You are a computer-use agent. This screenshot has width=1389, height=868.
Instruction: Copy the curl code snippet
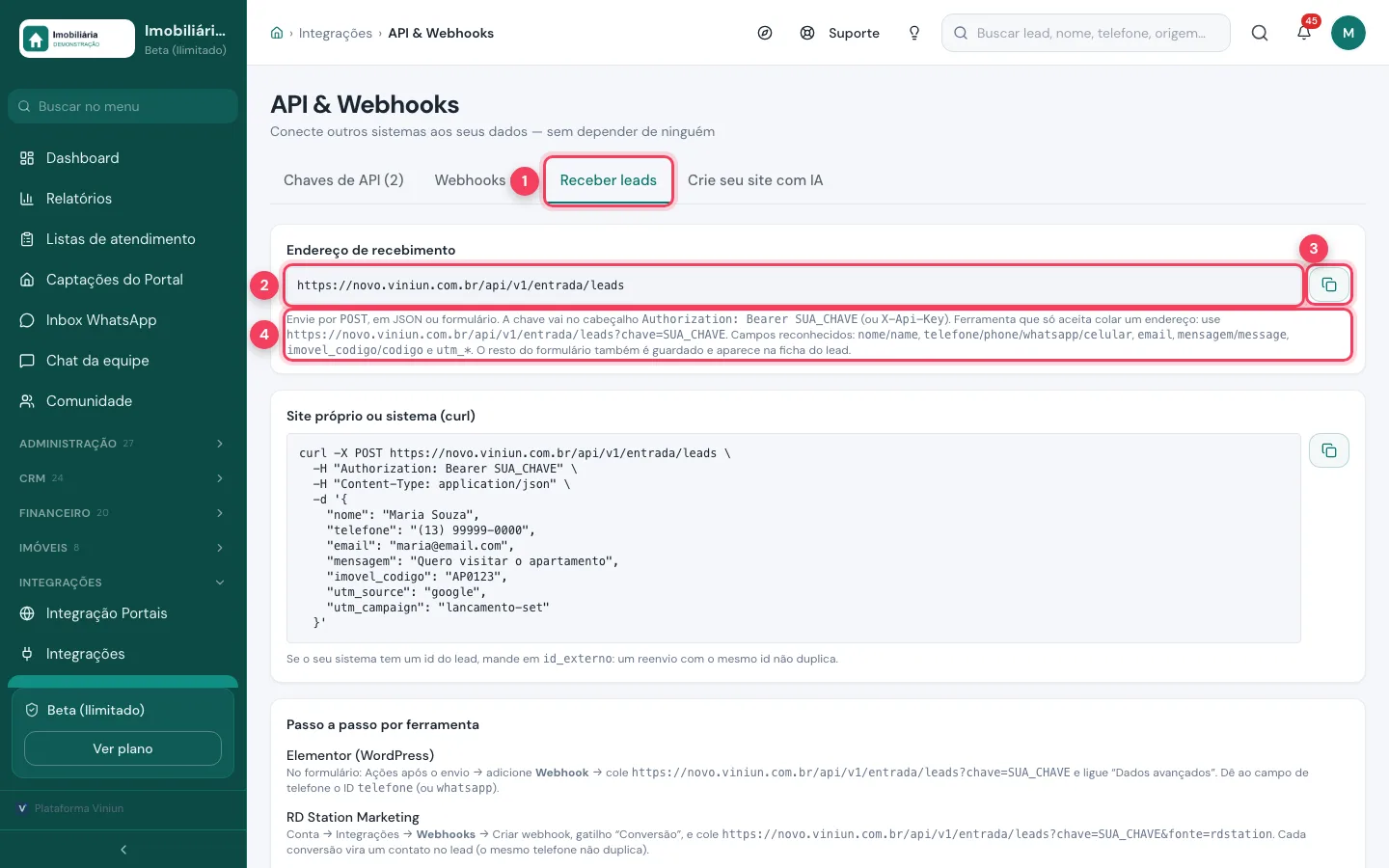[1328, 450]
